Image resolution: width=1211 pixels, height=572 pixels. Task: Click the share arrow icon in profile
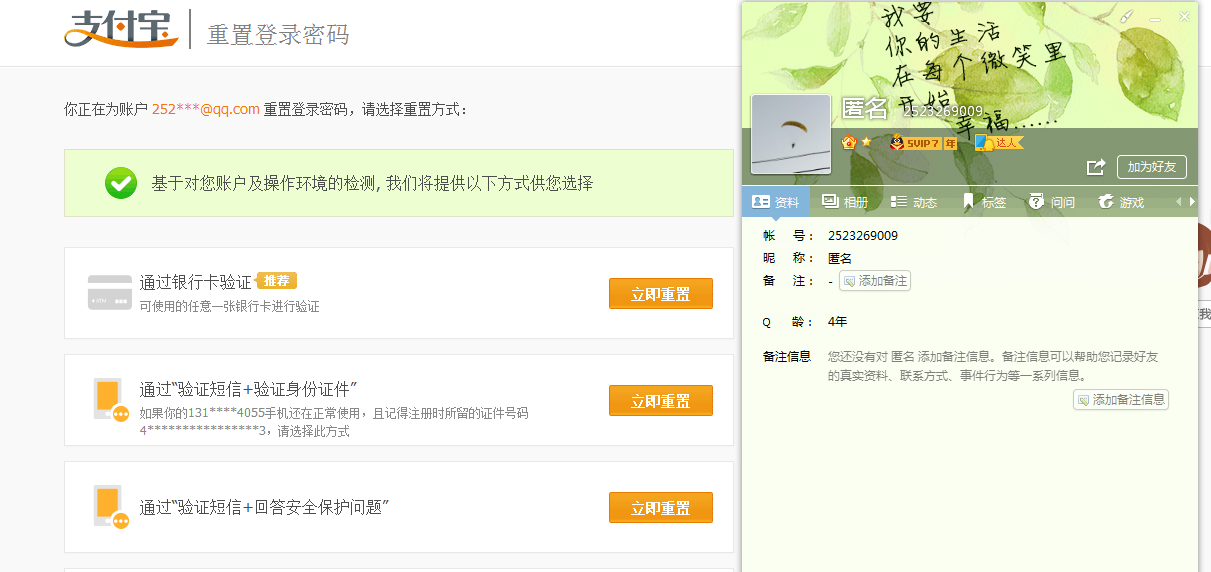pyautogui.click(x=1096, y=167)
